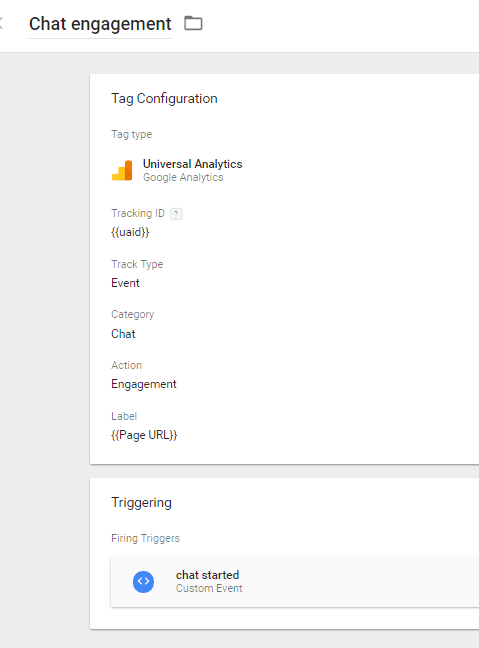Click the Event track type value
This screenshot has width=479, height=648.
[125, 283]
